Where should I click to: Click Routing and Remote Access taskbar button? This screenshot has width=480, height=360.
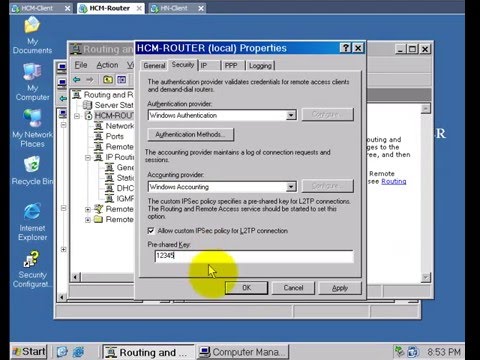tap(148, 352)
